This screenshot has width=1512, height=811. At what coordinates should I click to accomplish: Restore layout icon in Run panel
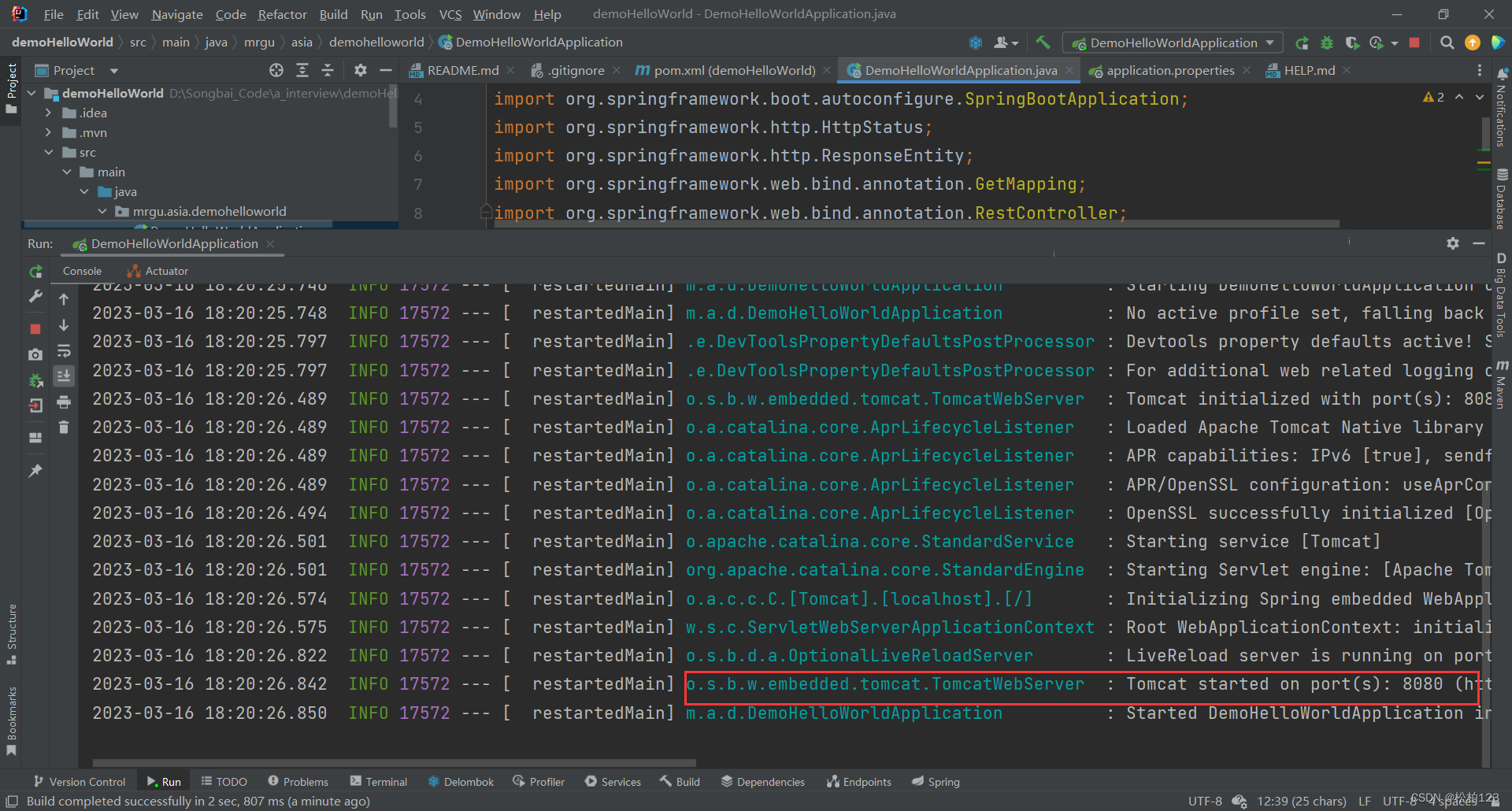point(35,438)
